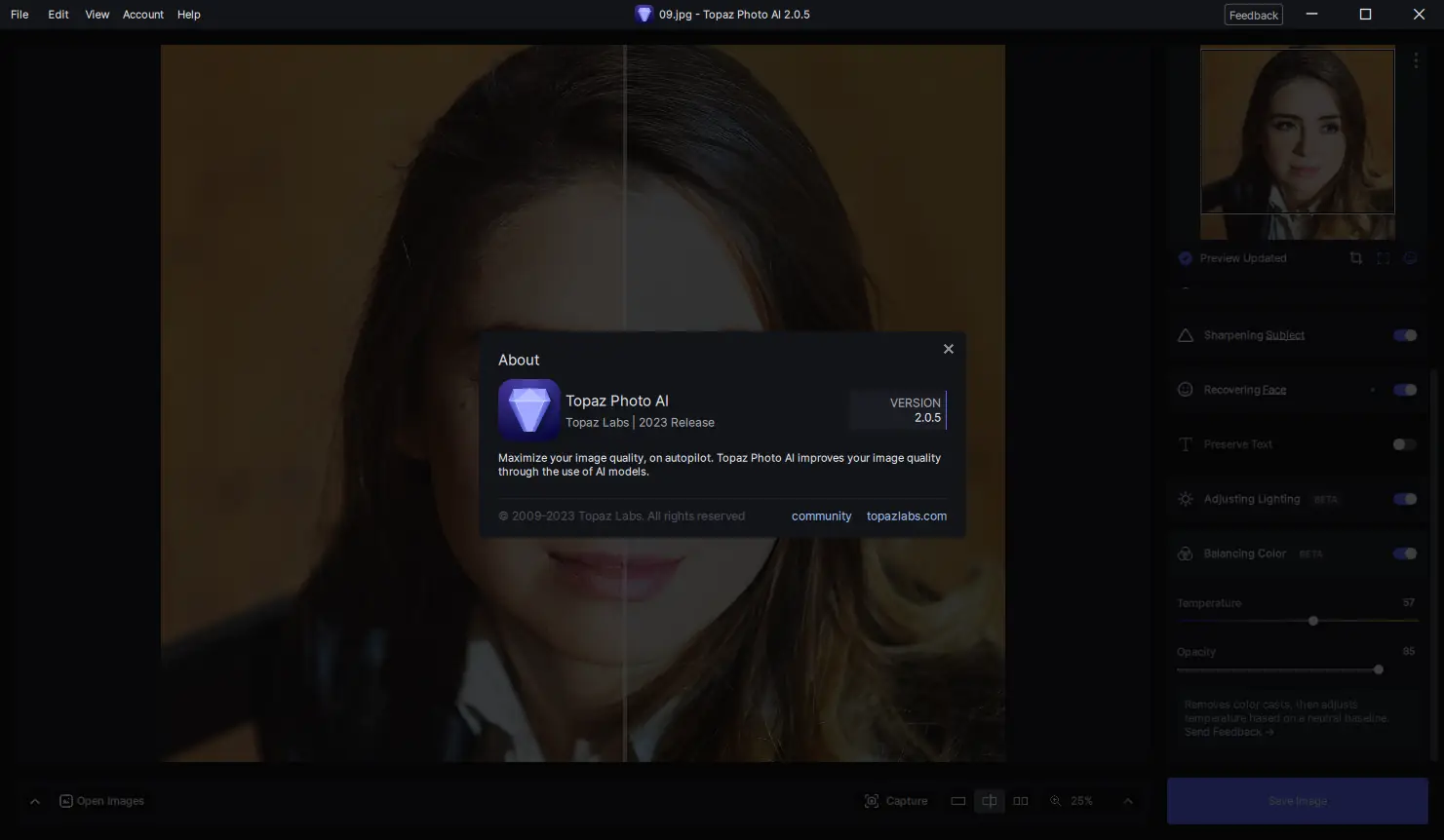Expand the image tray chevron at bottom left
This screenshot has width=1444, height=840.
coord(35,801)
